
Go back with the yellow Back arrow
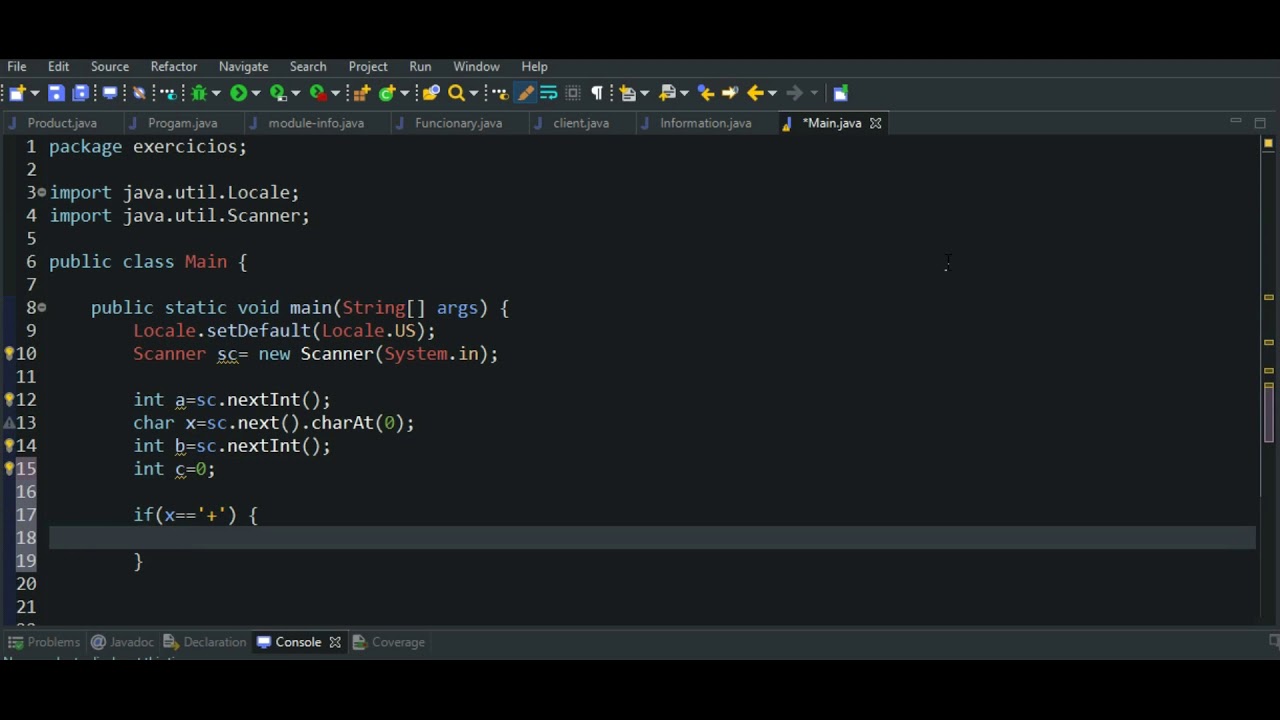click(755, 93)
